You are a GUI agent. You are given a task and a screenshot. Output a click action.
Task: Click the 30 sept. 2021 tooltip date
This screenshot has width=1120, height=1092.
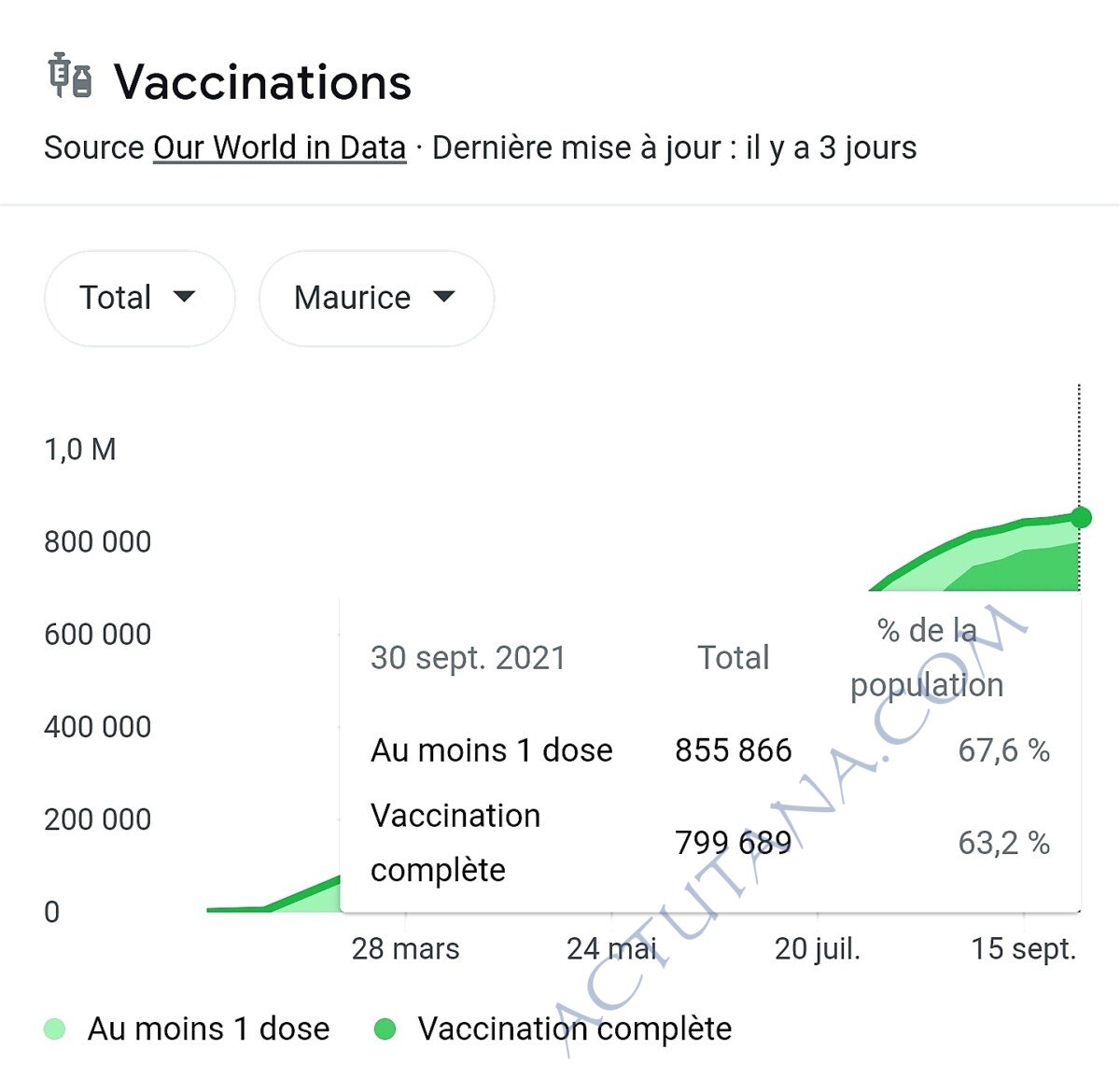468,658
